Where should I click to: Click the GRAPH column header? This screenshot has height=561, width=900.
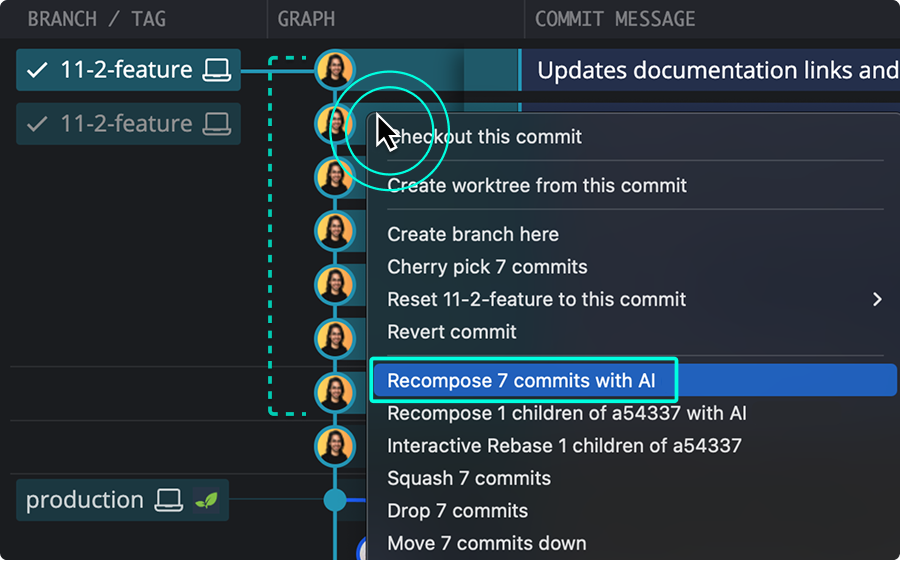[306, 19]
